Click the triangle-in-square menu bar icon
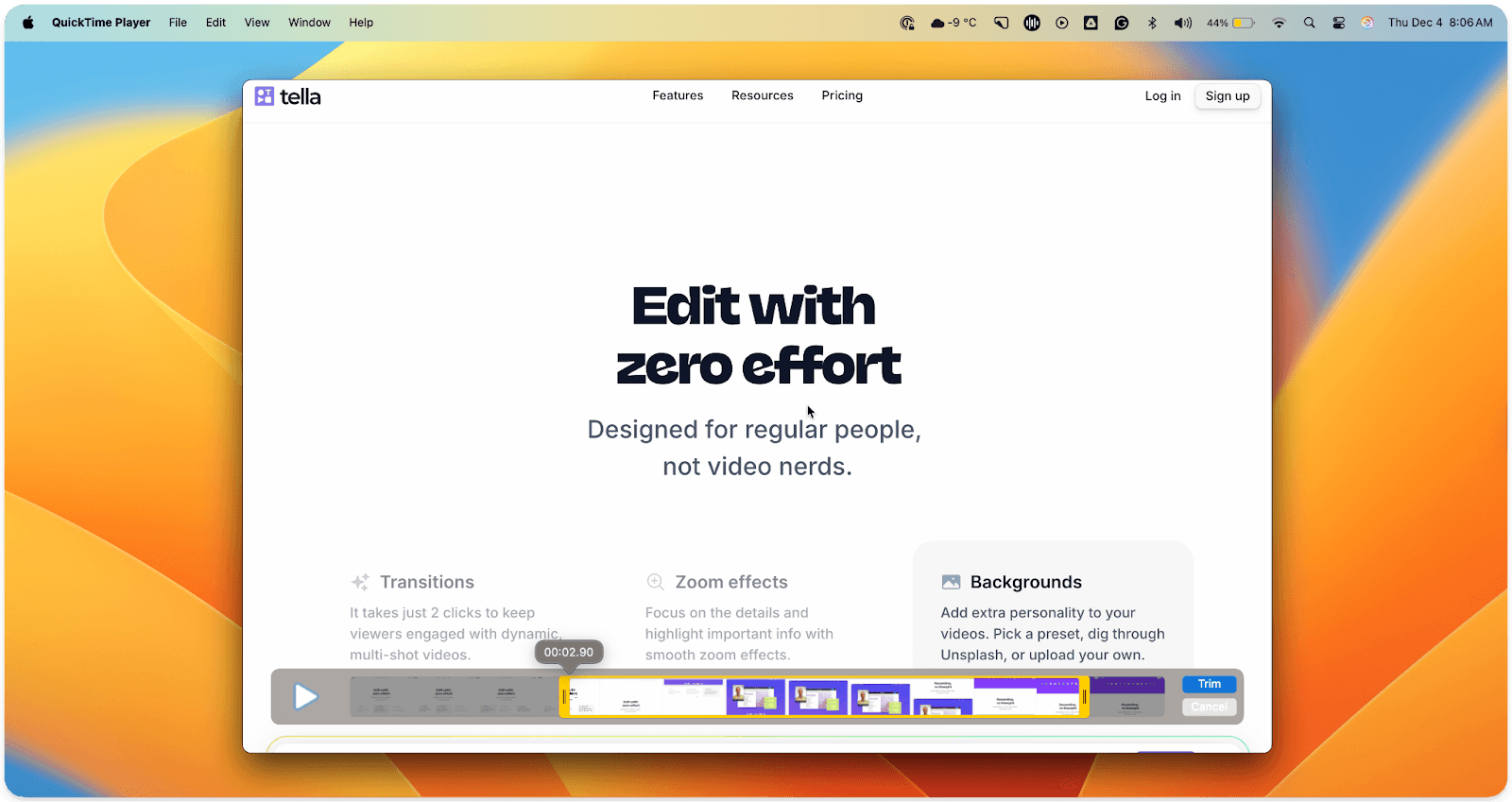 pyautogui.click(x=1091, y=23)
